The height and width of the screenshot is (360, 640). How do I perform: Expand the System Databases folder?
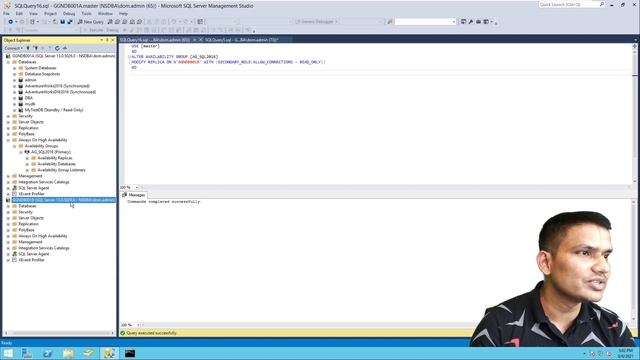[15, 68]
